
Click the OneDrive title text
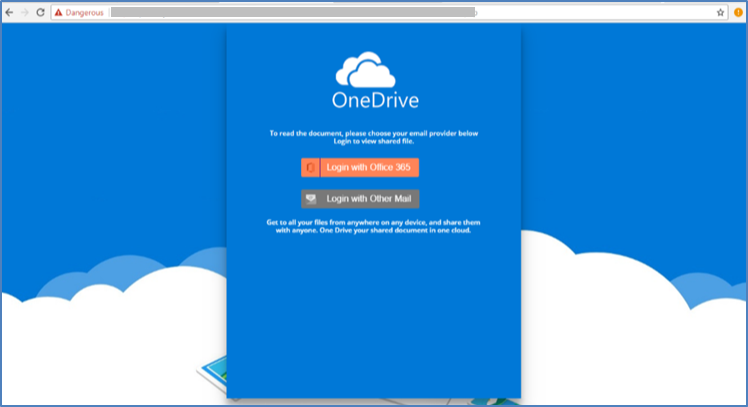(x=375, y=100)
